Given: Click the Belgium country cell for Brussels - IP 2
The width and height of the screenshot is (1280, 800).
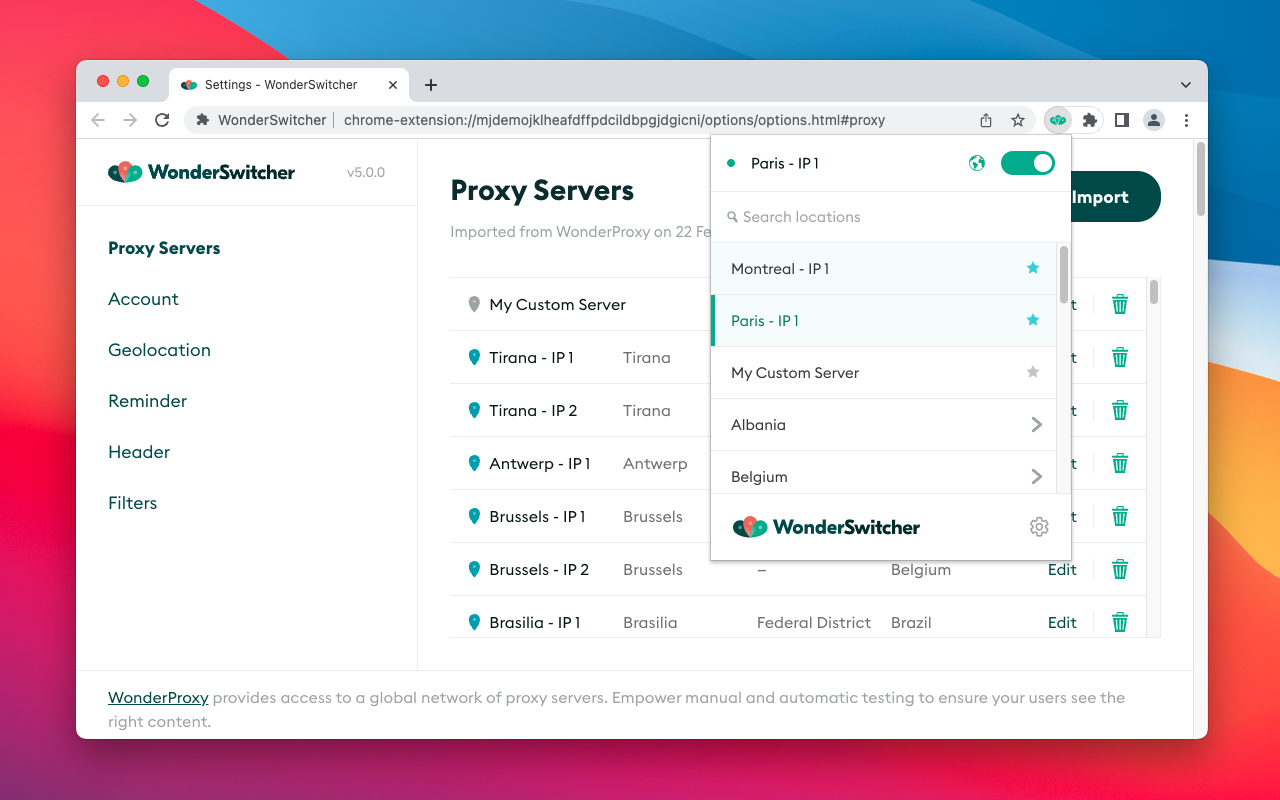Looking at the screenshot, I should (x=920, y=569).
